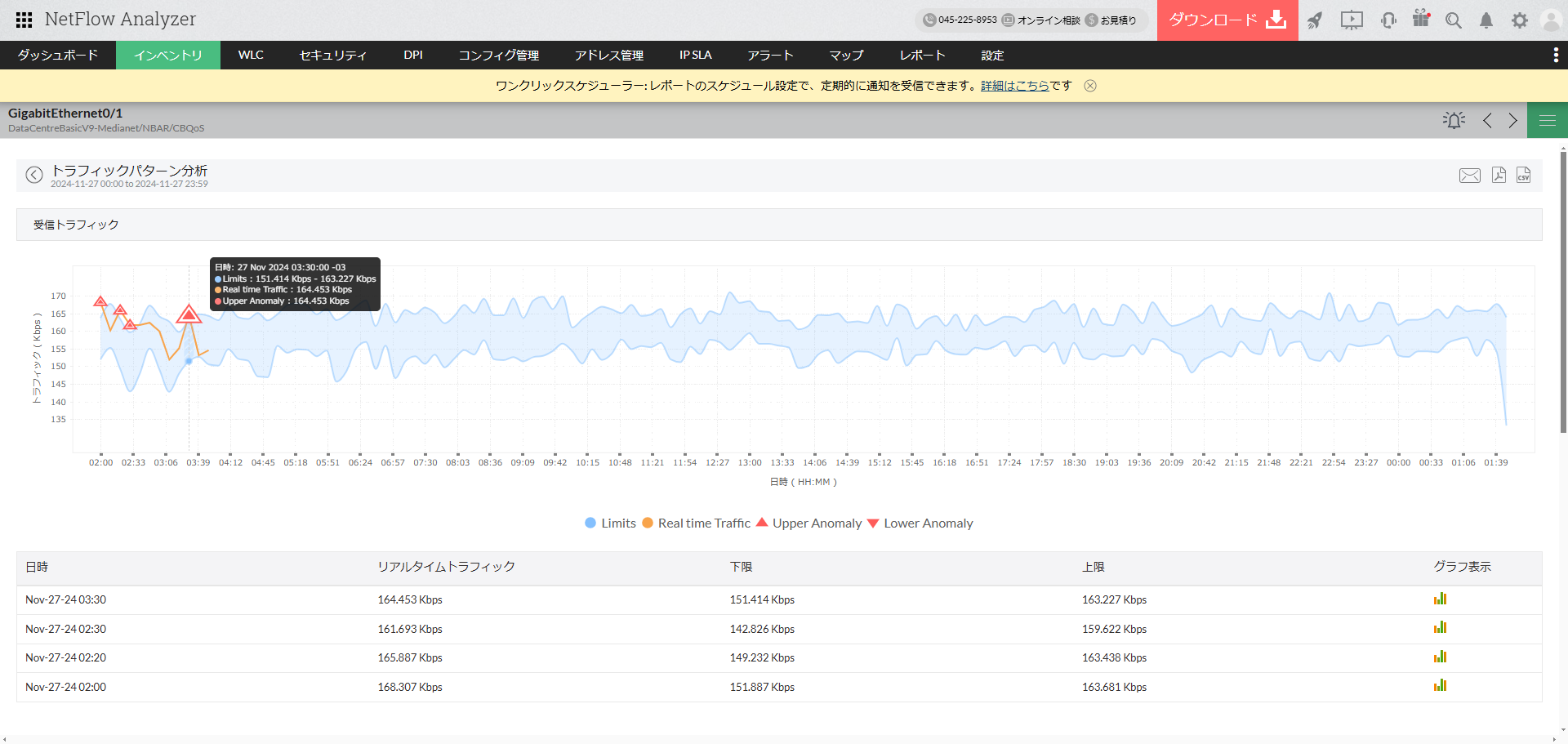The height and width of the screenshot is (744, 1568).
Task: Open graph for Nov-27-24 03:30 row
Action: 1440,599
